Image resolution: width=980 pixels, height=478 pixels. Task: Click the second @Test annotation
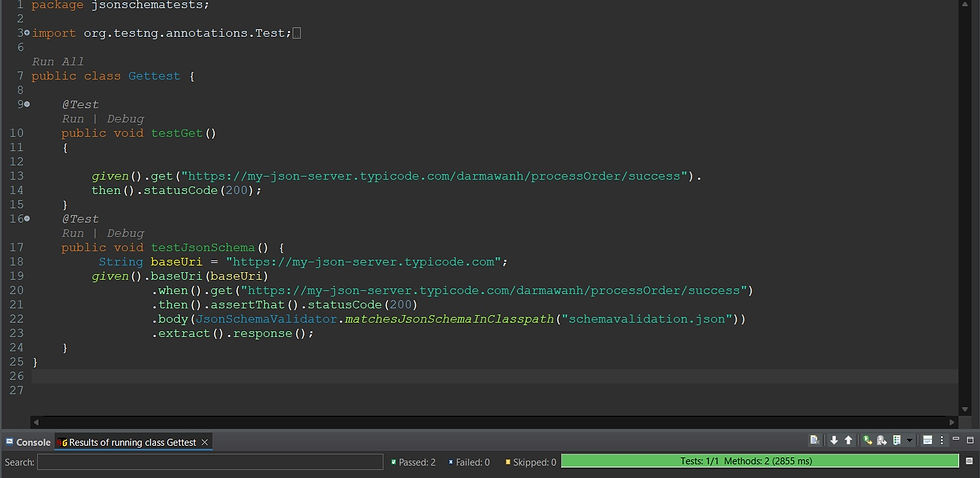(80, 219)
